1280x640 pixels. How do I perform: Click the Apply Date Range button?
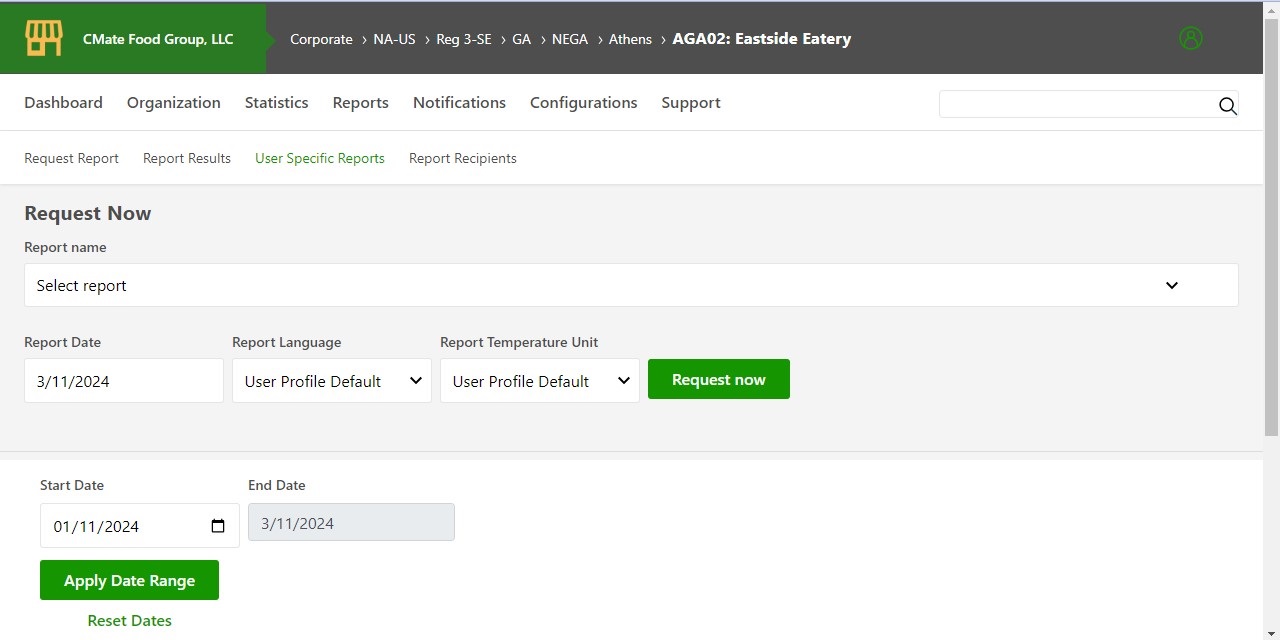[x=129, y=580]
